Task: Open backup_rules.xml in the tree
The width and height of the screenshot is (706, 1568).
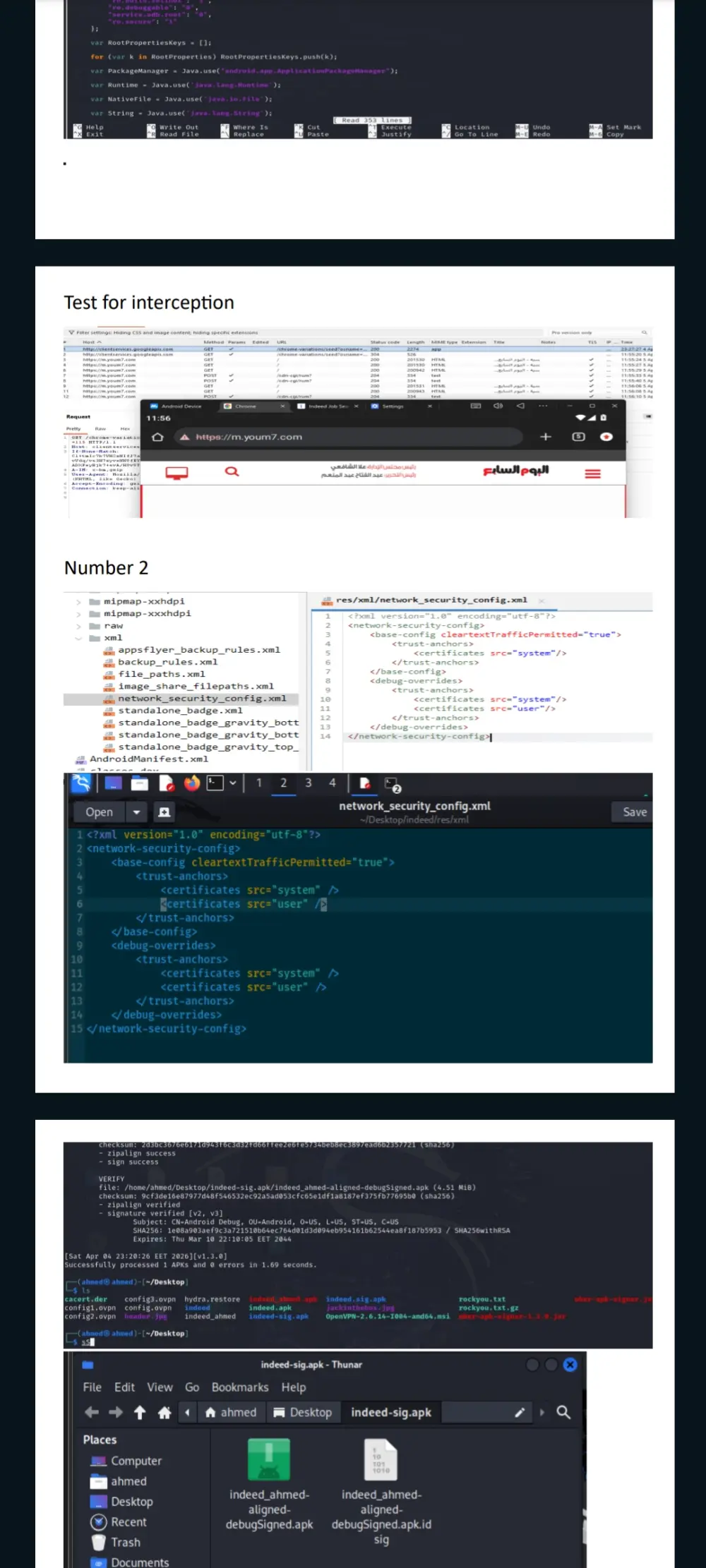Action: 167,662
